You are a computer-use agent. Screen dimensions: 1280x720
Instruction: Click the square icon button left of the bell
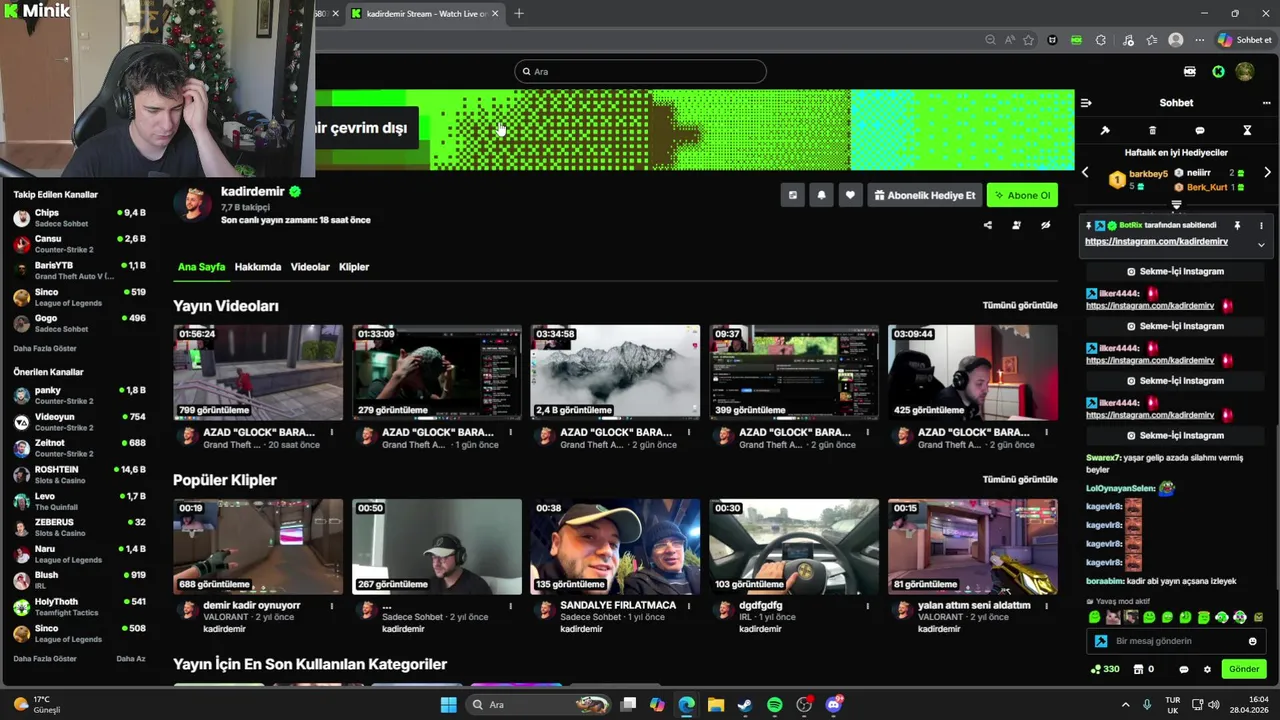click(792, 195)
